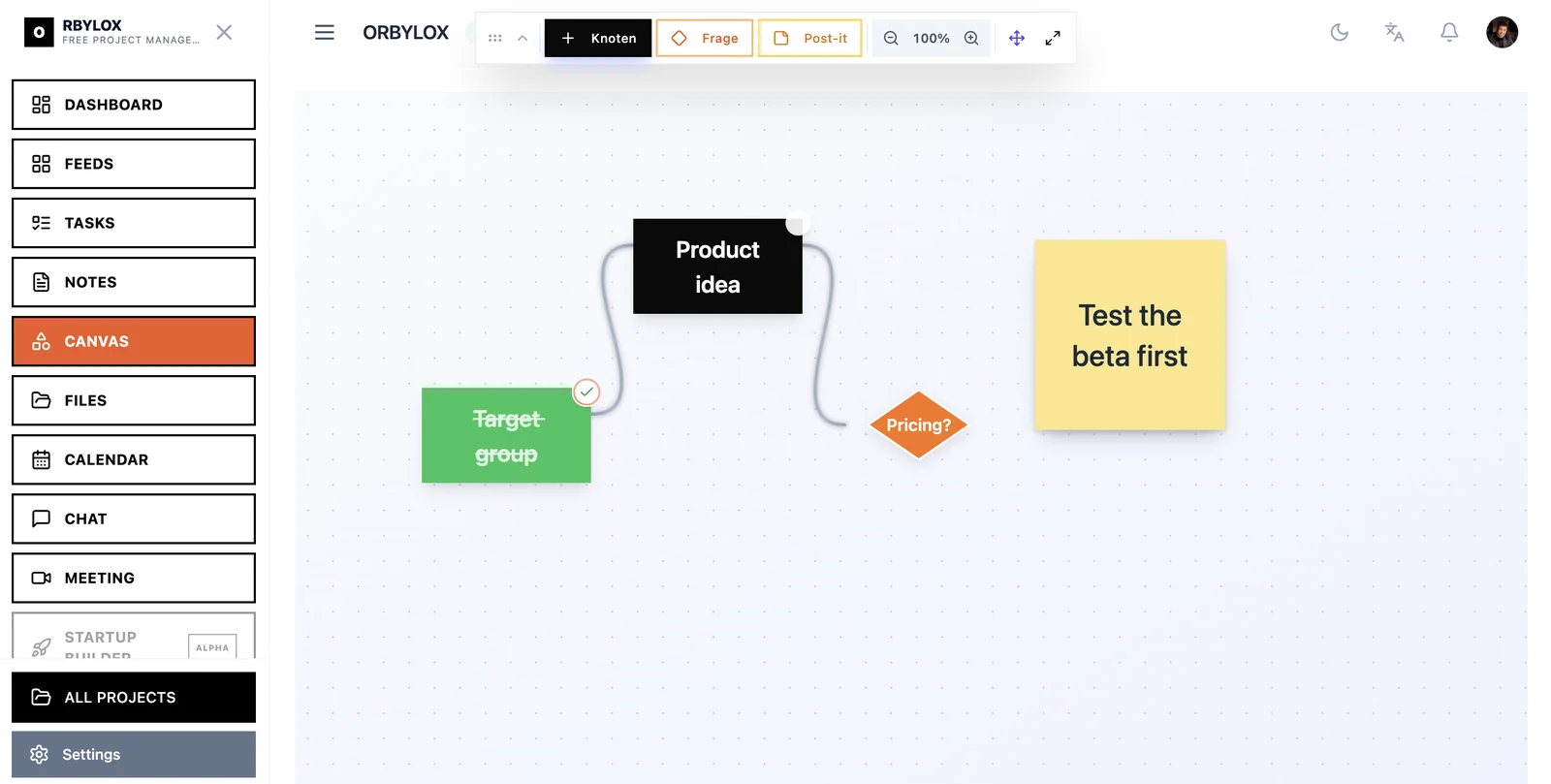Select the Product idea node
The width and height of the screenshot is (1551, 784).
717,267
